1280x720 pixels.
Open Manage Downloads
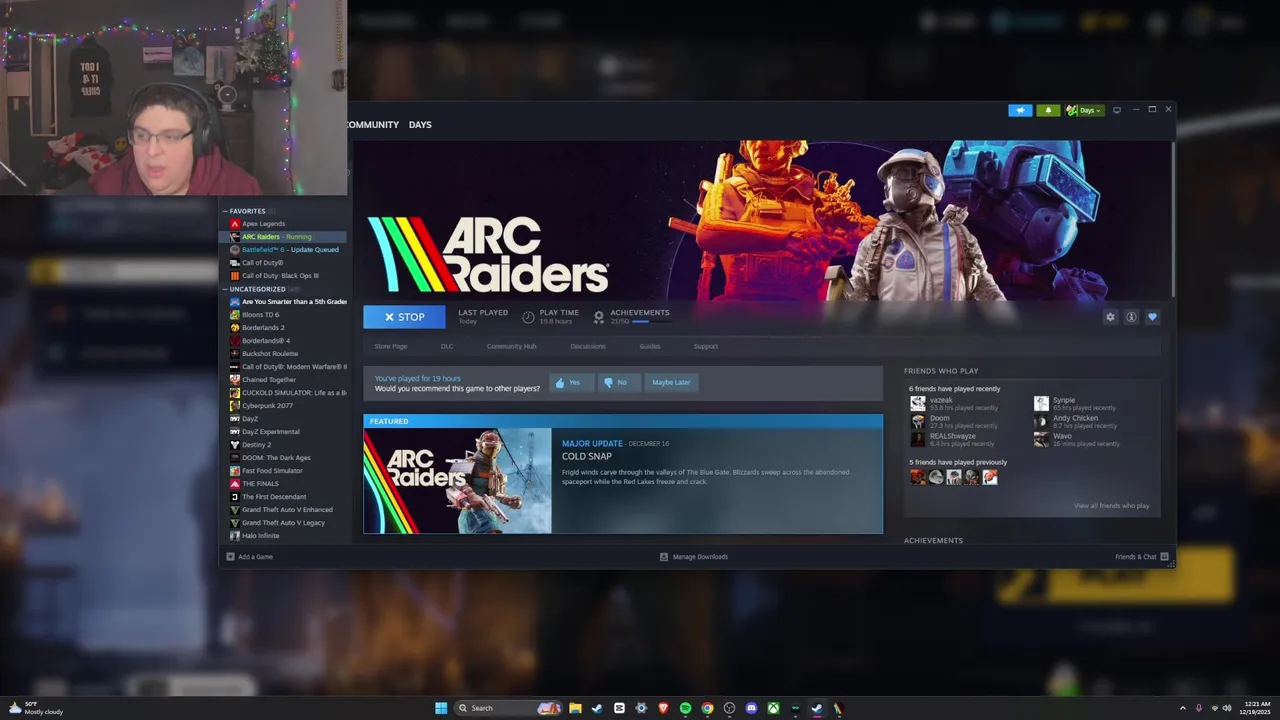[x=694, y=557]
